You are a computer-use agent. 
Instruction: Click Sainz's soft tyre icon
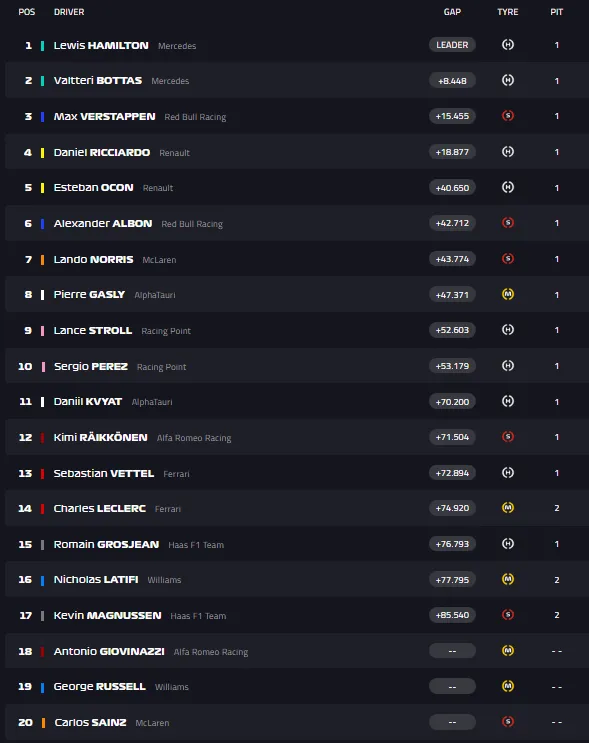pos(507,722)
